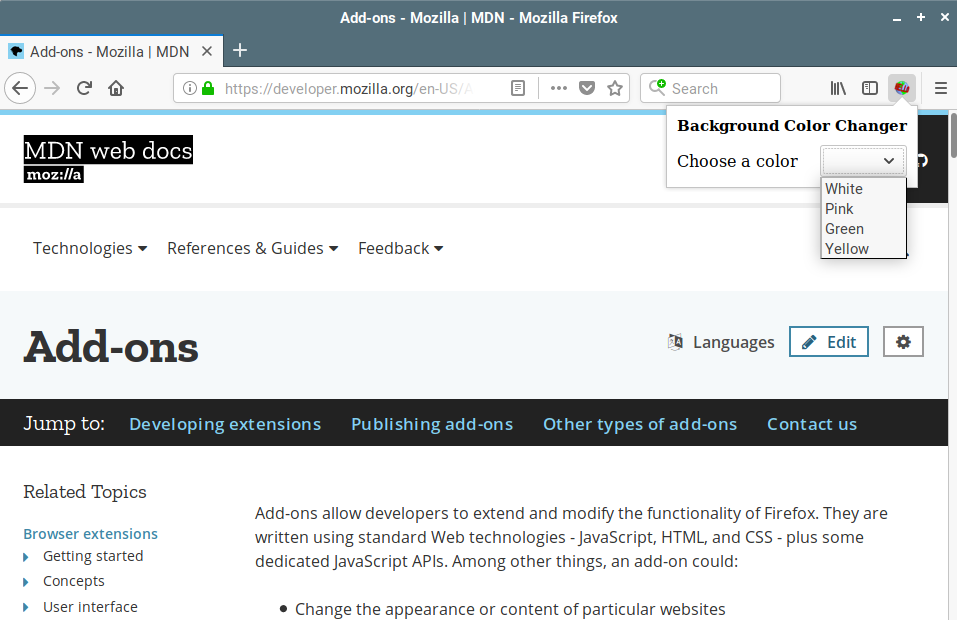Expand Getting started sidebar section
This screenshot has width=957, height=620.
(26, 557)
